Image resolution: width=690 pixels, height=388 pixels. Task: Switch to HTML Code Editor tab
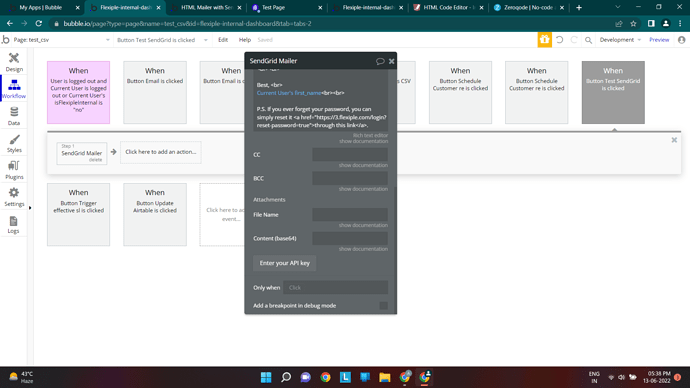click(x=449, y=7)
